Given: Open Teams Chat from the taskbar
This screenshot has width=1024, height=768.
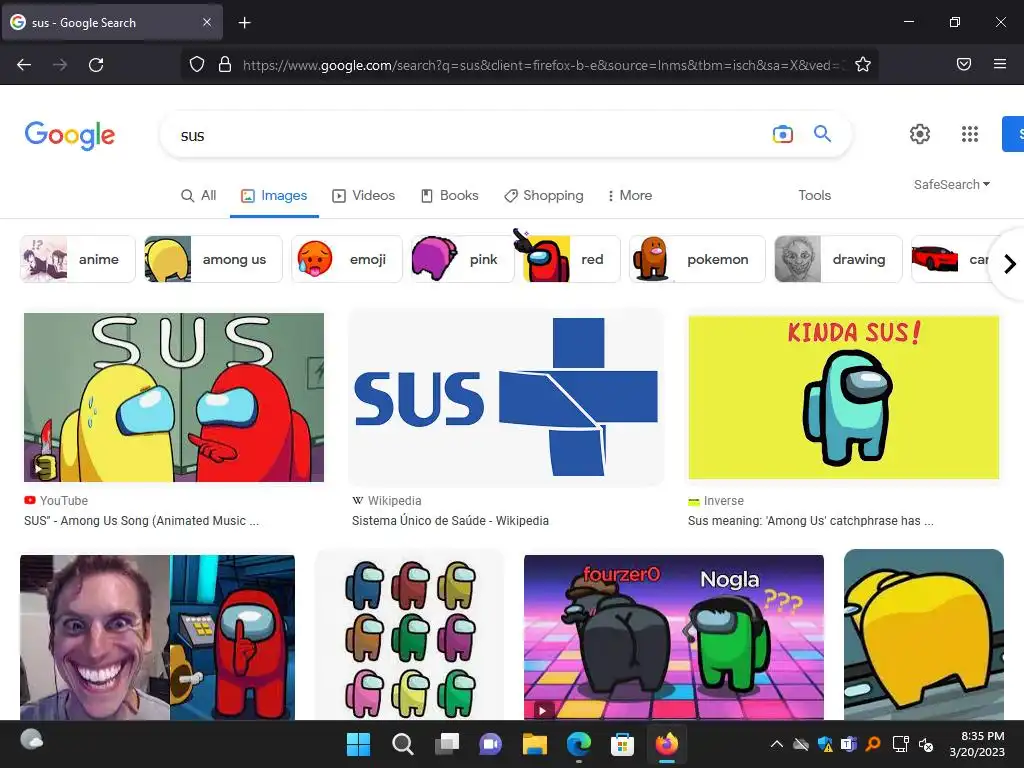Looking at the screenshot, I should [490, 744].
